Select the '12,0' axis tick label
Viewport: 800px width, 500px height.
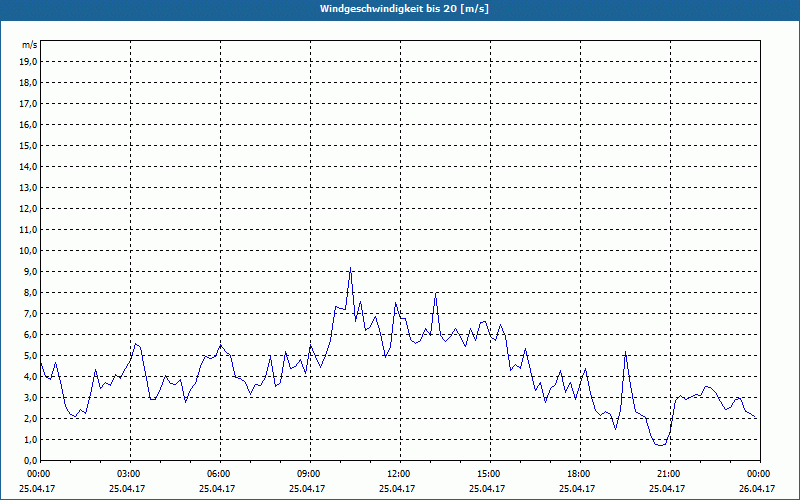coord(29,208)
